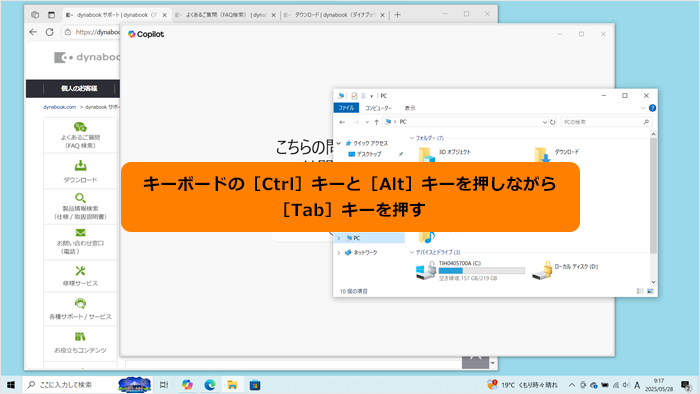Click the PCの検索 search field
Screen dimensions: 700x394
click(606, 122)
